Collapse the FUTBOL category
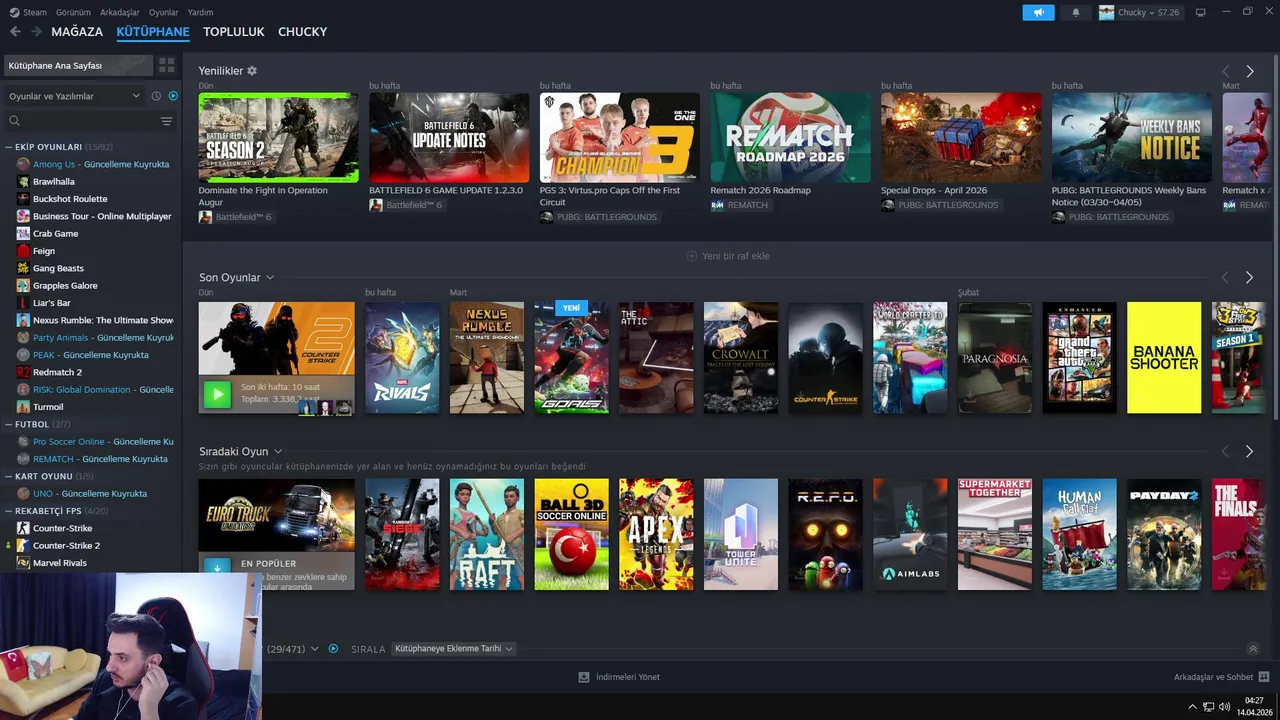This screenshot has width=1280, height=720. (8, 424)
